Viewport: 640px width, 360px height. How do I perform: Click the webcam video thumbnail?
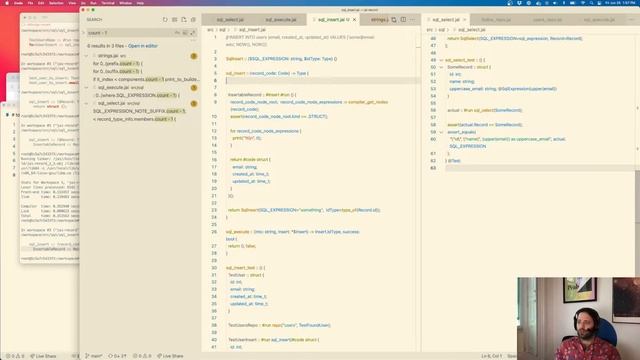click(578, 319)
